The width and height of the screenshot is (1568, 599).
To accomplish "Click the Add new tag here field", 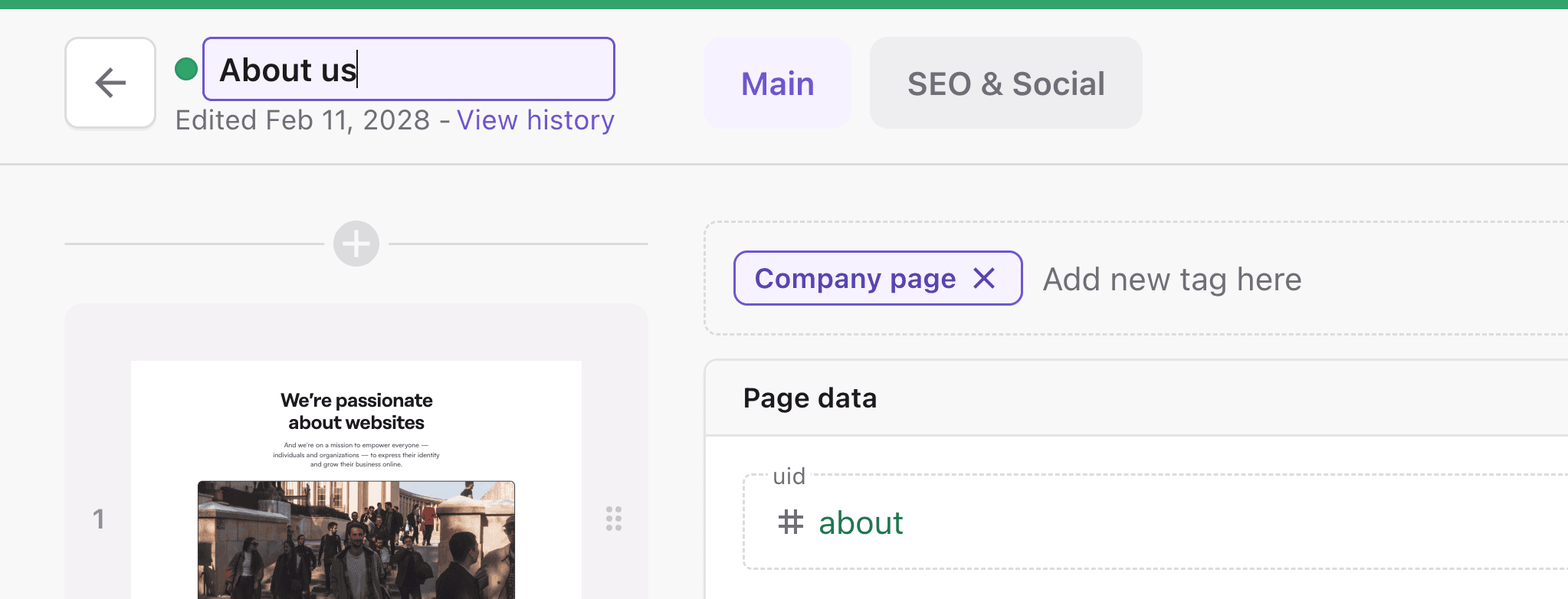I will [1171, 279].
